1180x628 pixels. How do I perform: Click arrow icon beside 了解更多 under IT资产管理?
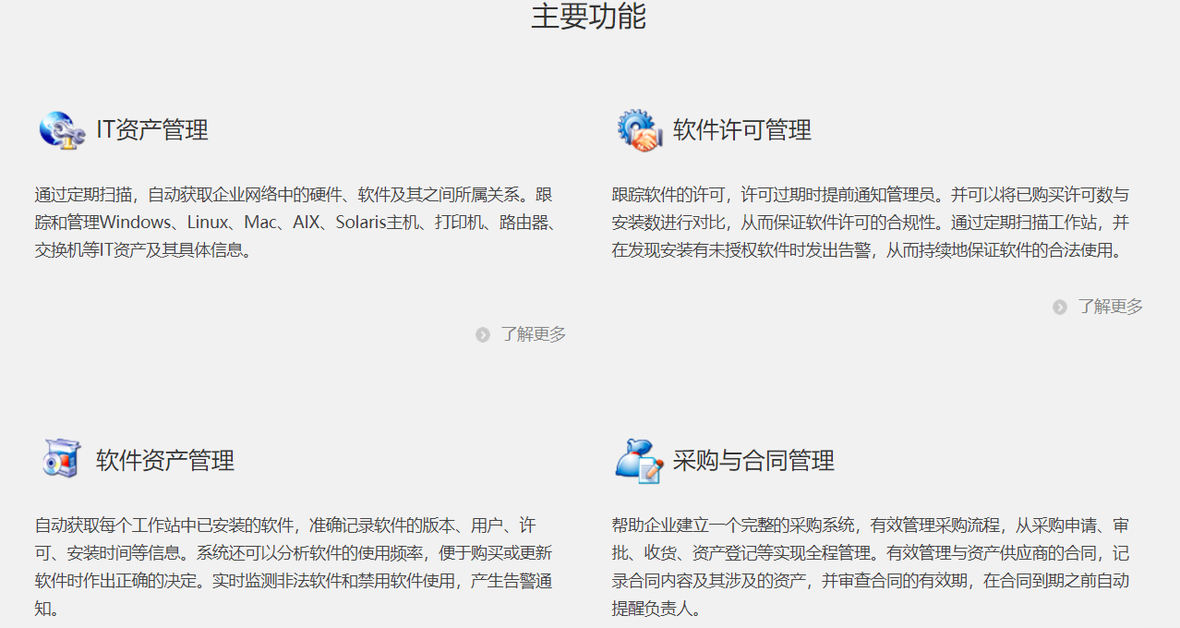click(482, 334)
